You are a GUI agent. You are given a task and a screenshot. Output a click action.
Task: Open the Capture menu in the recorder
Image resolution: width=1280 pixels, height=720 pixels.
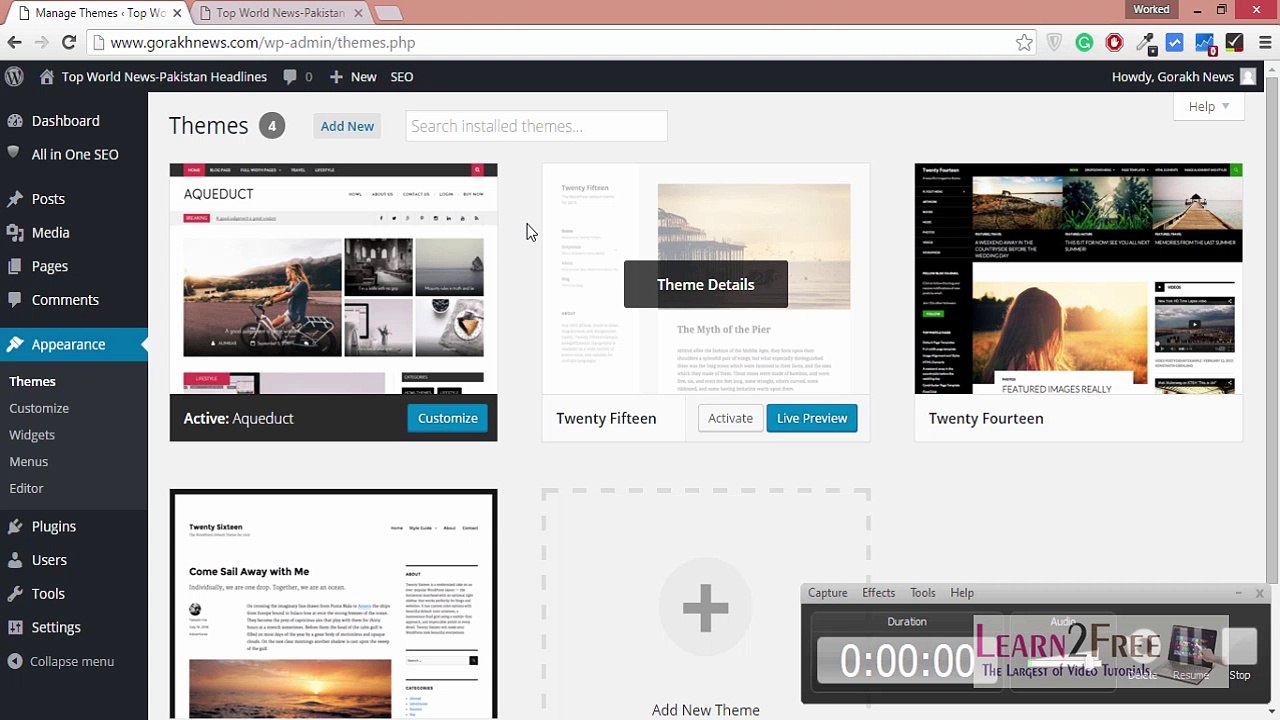(x=827, y=593)
